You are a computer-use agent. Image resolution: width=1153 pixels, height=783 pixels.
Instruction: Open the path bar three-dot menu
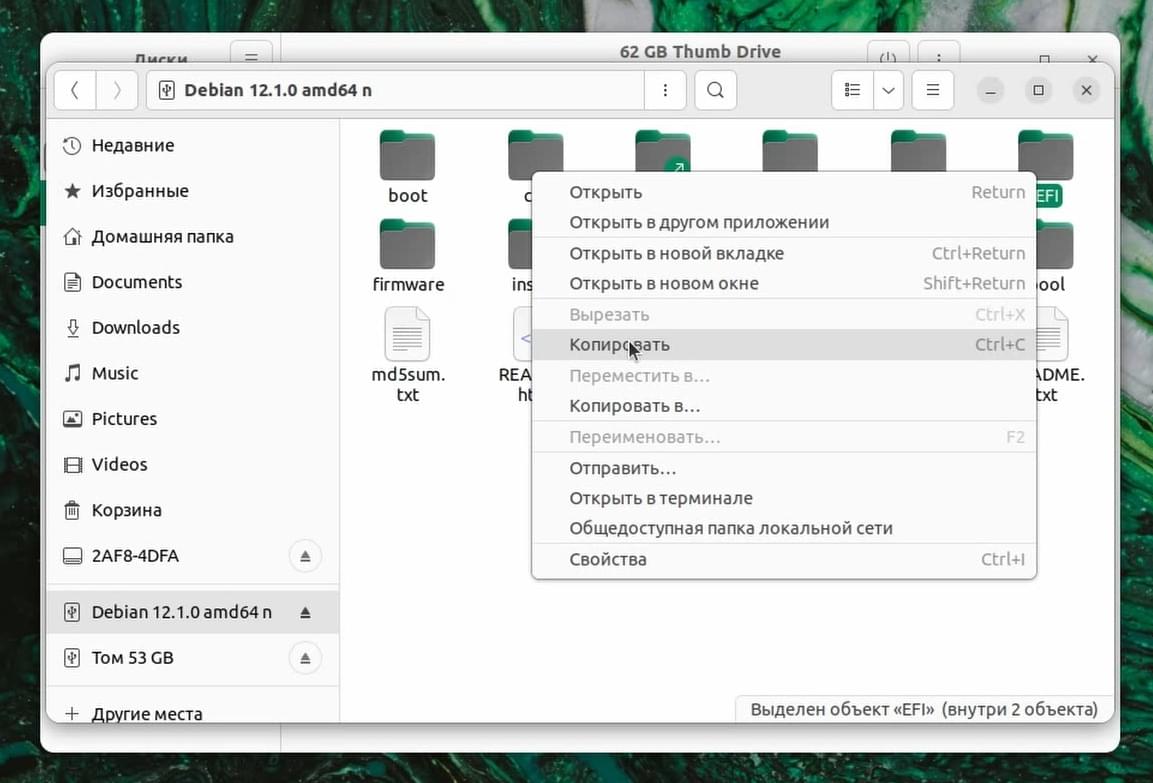coord(665,90)
